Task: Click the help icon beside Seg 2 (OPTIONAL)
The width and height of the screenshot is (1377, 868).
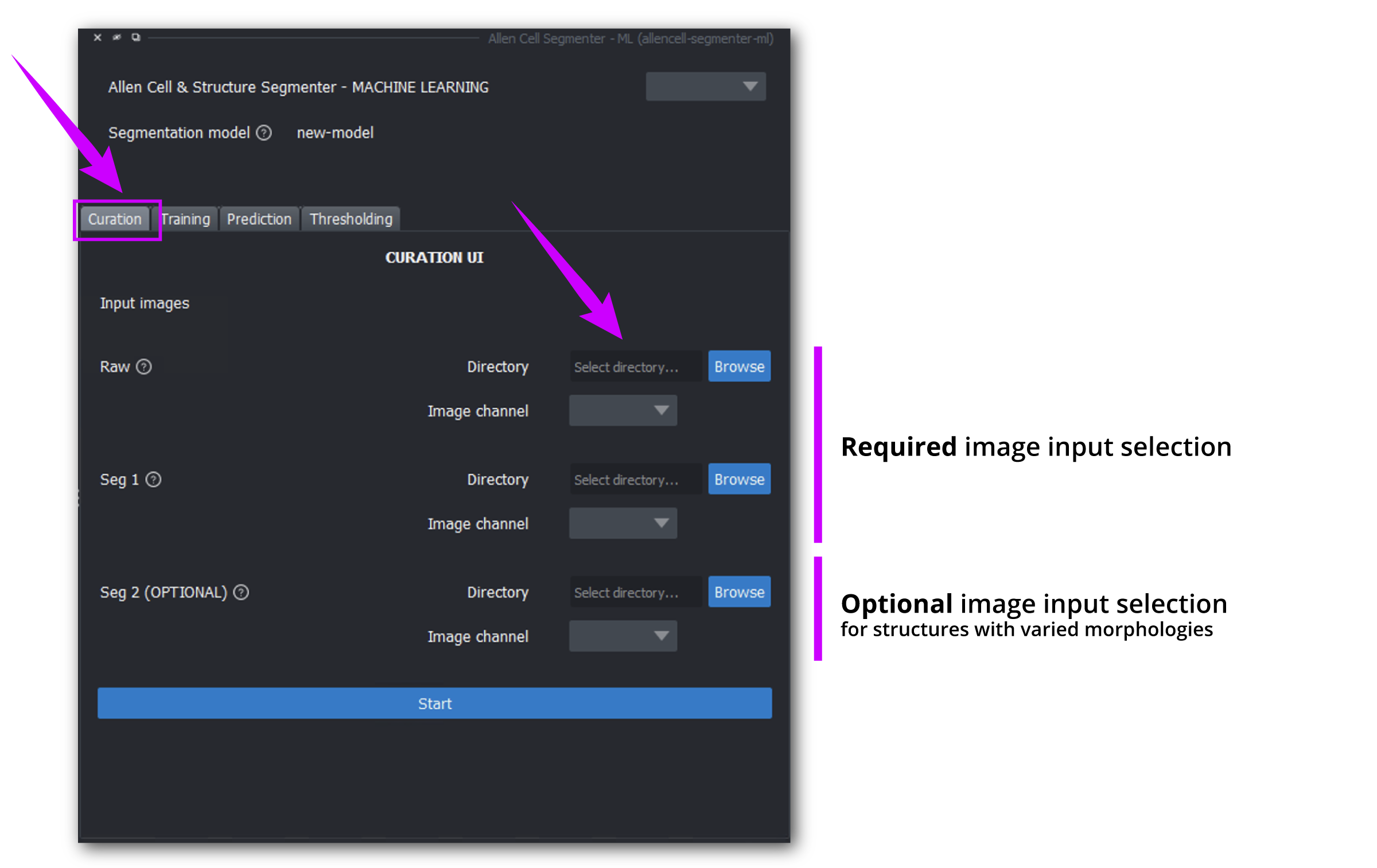Action: coord(242,592)
